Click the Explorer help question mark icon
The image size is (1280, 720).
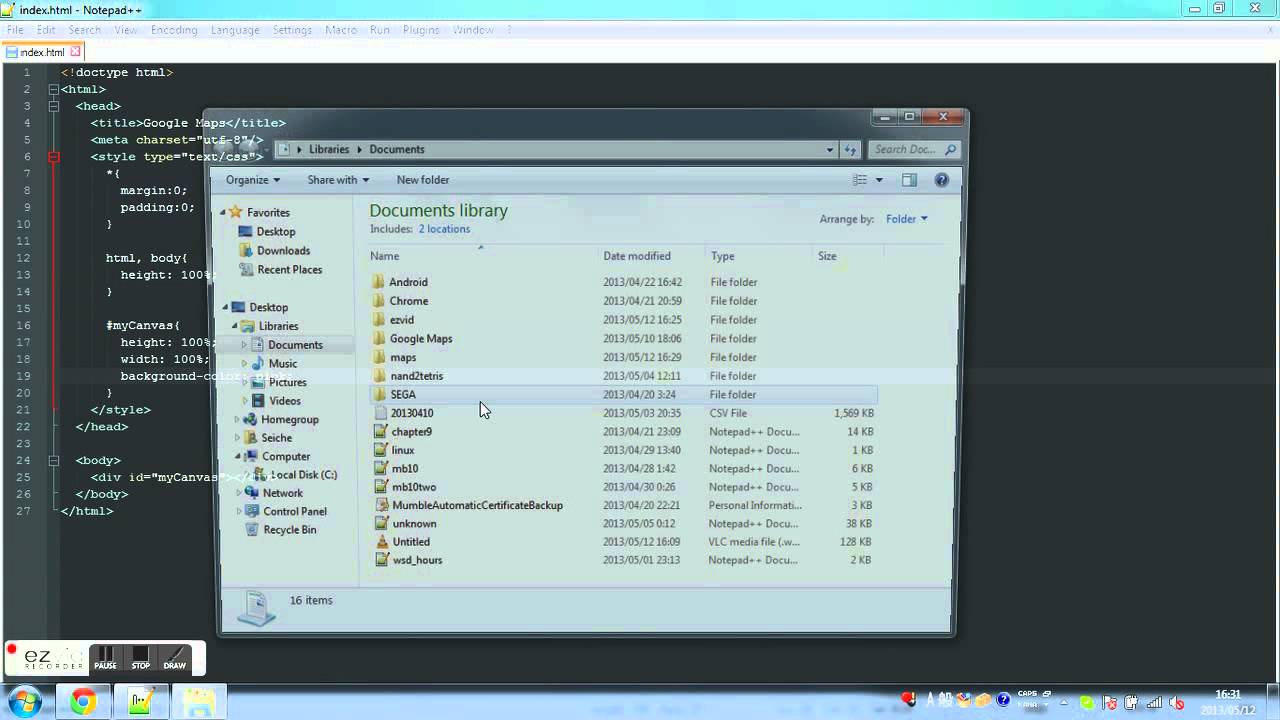[941, 180]
